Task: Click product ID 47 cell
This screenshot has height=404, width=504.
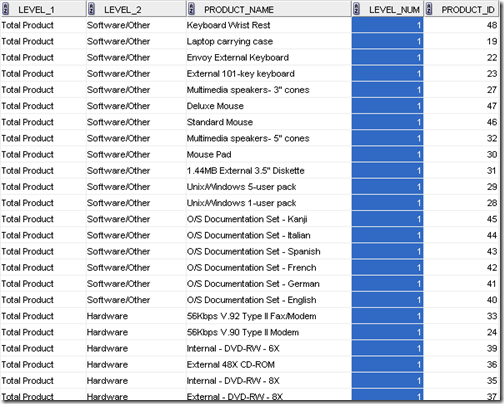Action: [x=461, y=106]
